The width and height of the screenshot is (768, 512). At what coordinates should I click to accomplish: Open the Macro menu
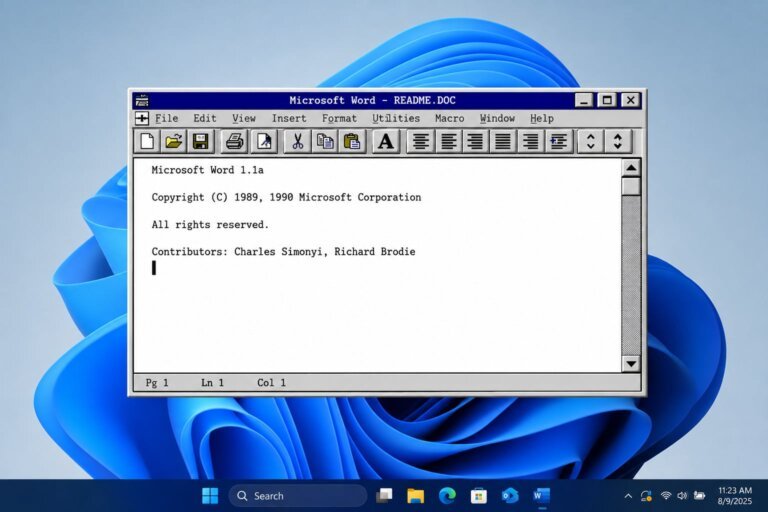pyautogui.click(x=450, y=118)
